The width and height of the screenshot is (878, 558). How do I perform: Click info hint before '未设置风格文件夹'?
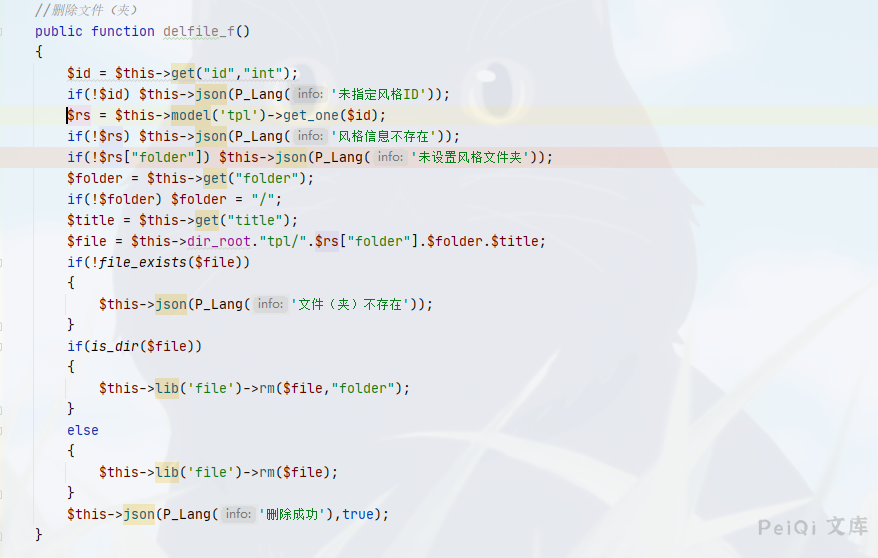click(x=390, y=157)
